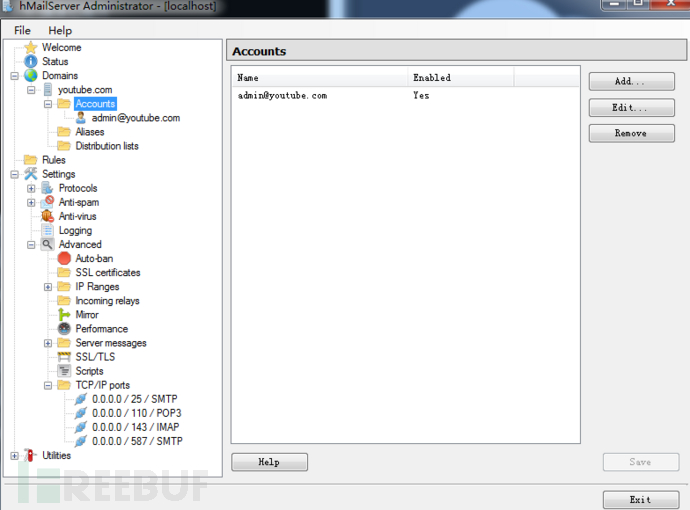This screenshot has width=690, height=510.
Task: Select Incoming relays in the tree
Action: coord(107,301)
